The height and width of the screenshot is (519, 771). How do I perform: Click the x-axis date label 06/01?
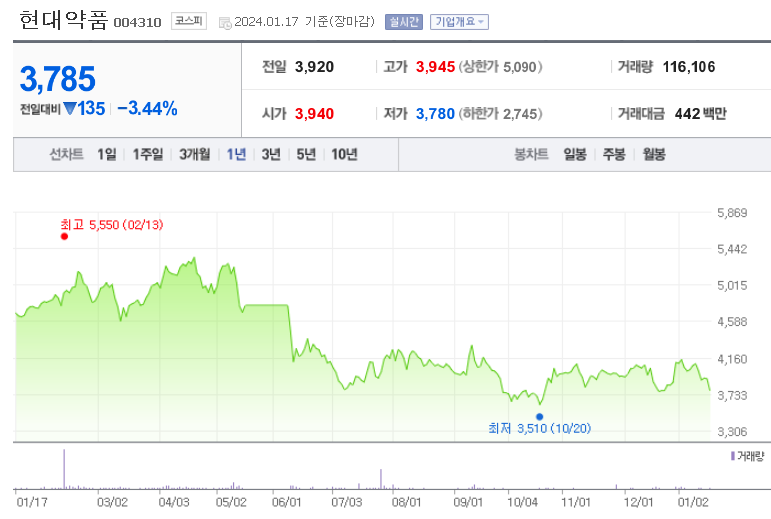(x=286, y=502)
